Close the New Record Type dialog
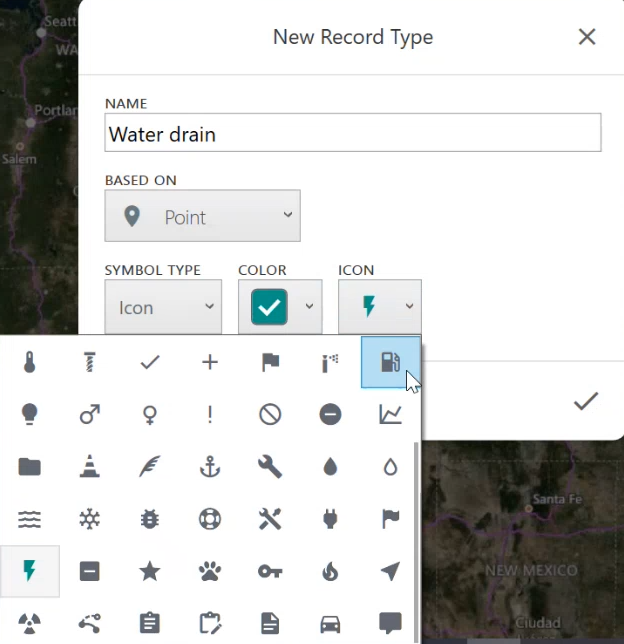624x644 pixels. coord(587,37)
